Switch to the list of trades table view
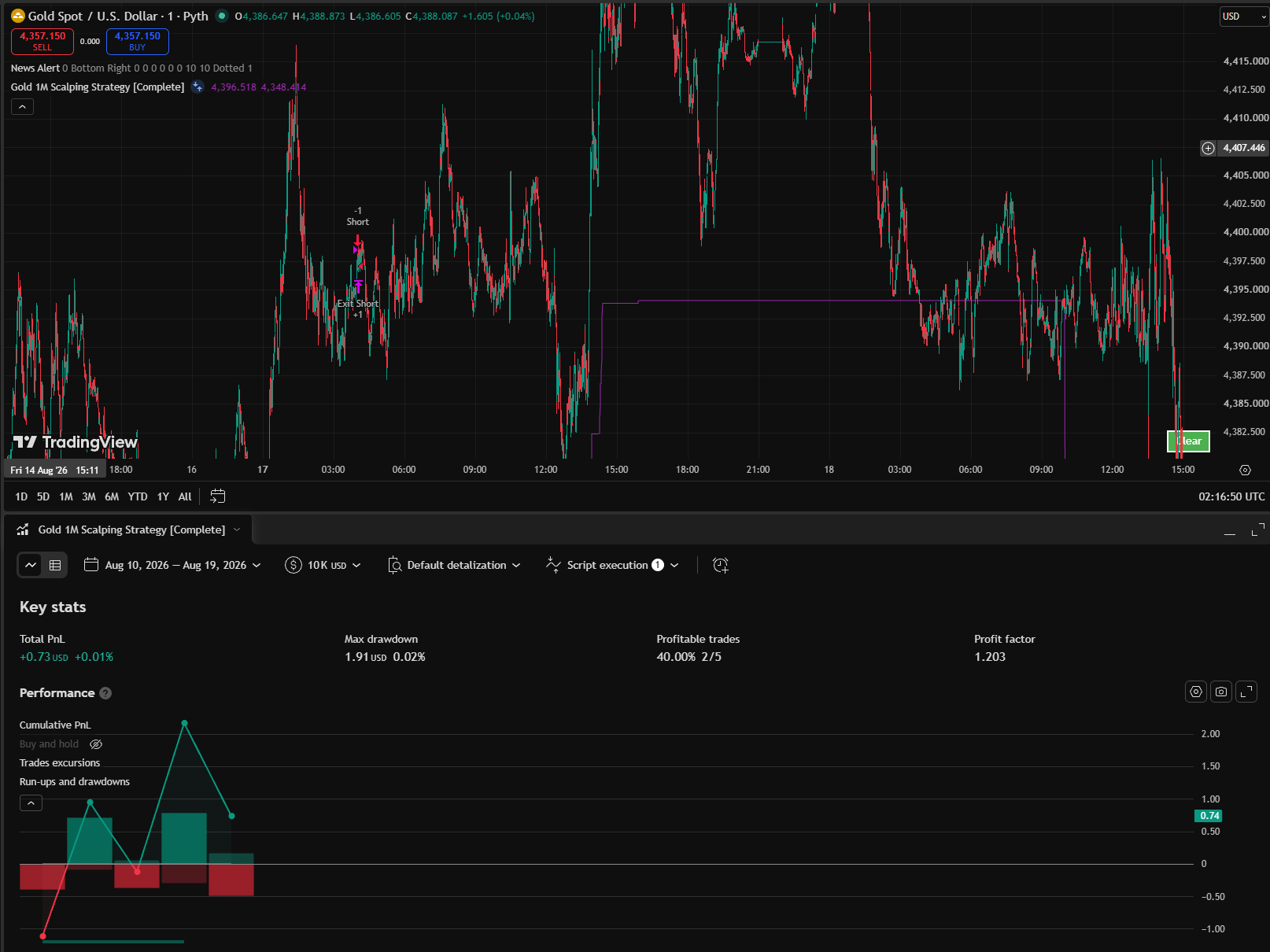 tap(55, 565)
